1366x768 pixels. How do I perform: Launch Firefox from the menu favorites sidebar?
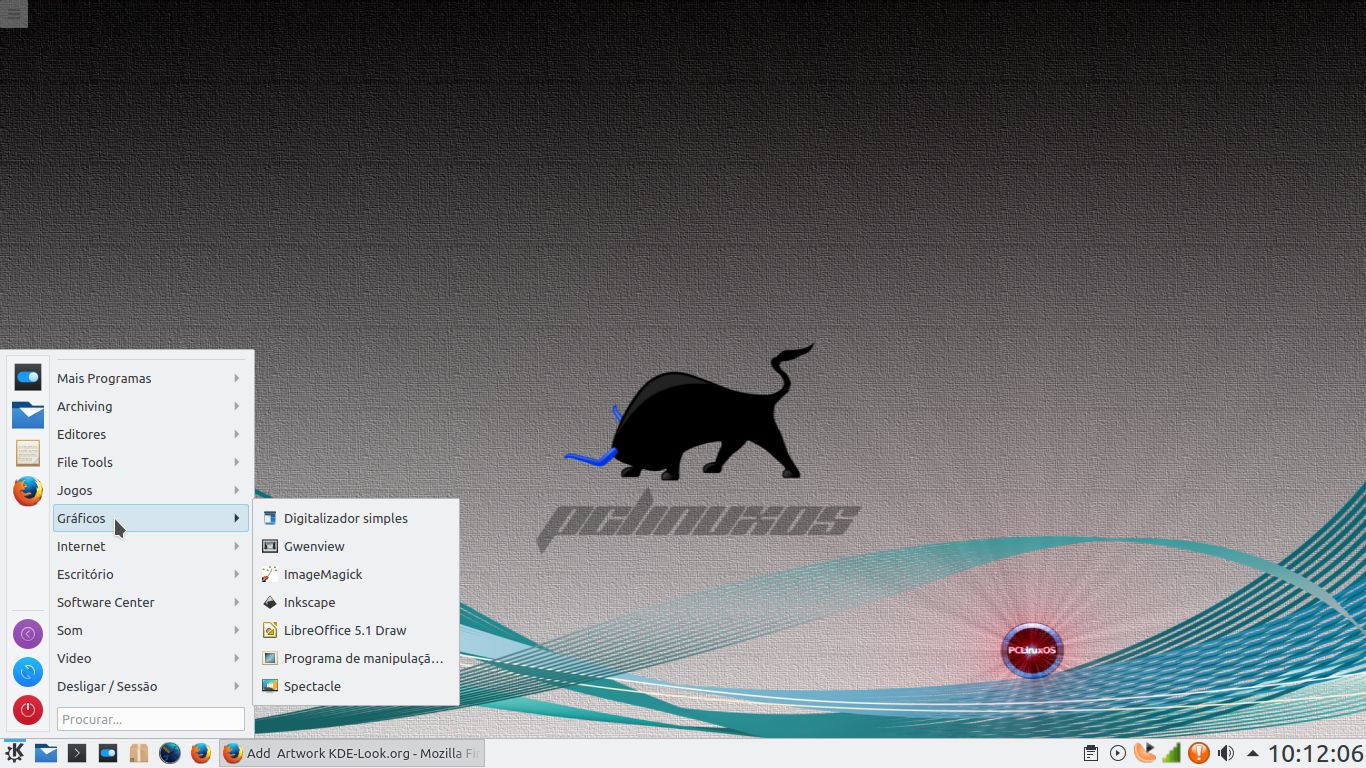click(x=28, y=491)
